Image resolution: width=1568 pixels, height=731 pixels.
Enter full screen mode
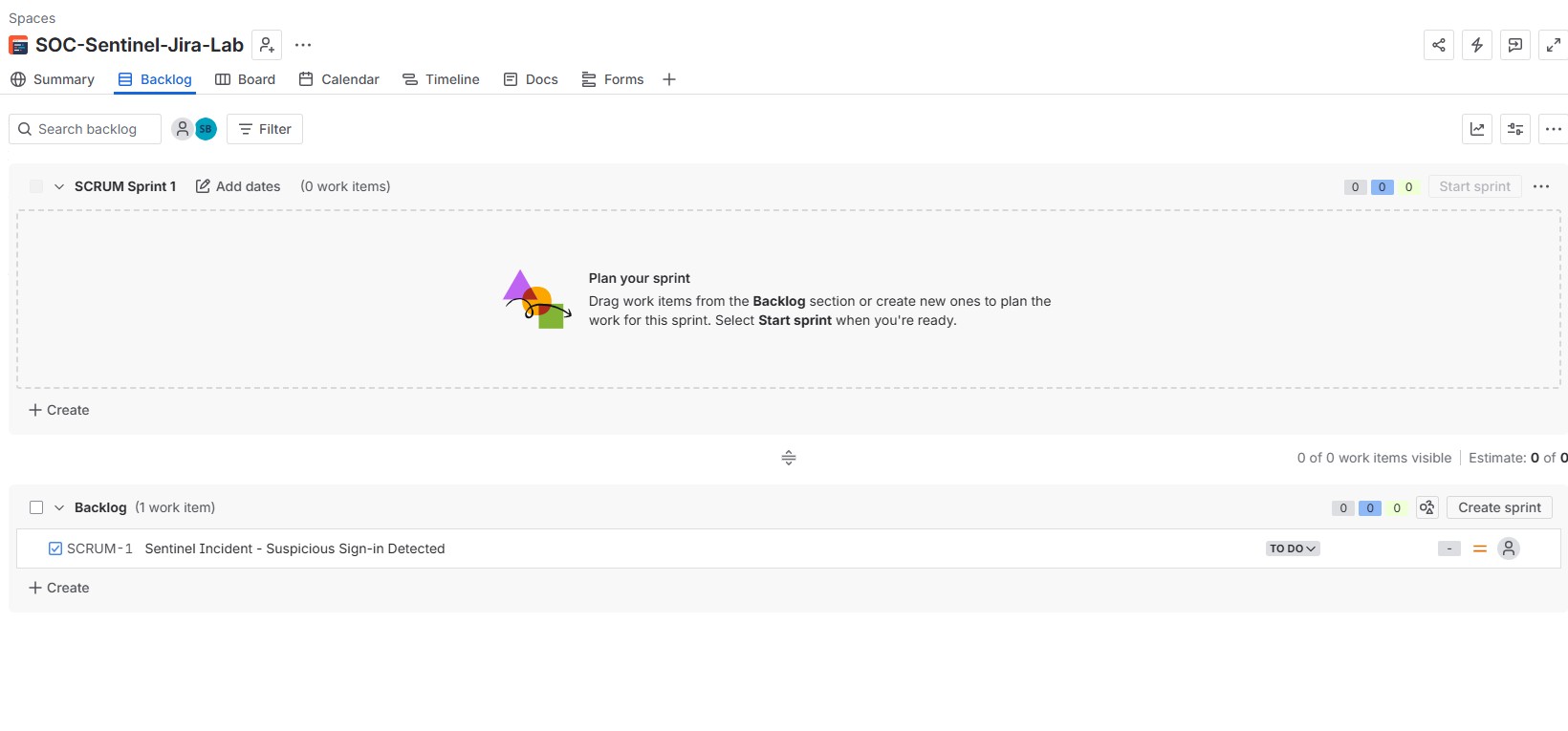click(x=1554, y=45)
